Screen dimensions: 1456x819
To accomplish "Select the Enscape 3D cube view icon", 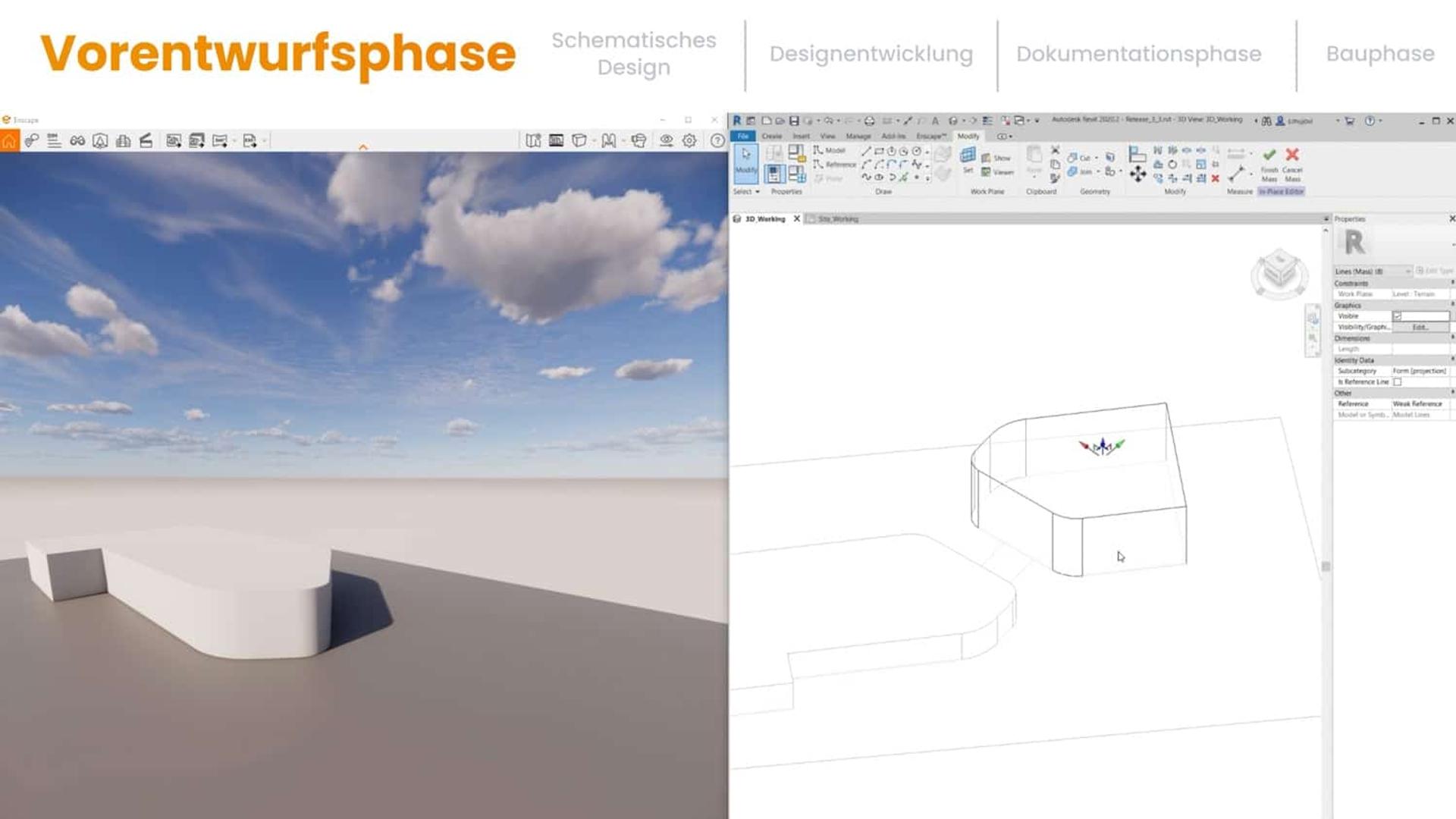I will [579, 141].
